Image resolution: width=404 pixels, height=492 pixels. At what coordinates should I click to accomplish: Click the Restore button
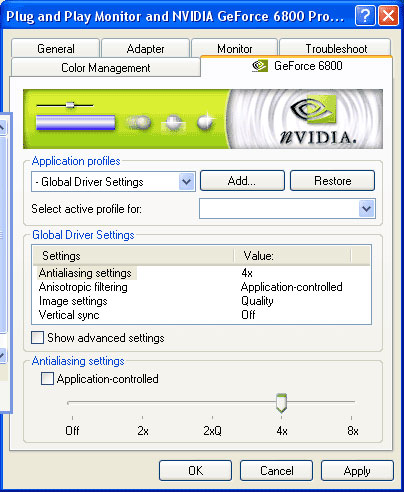coord(332,181)
